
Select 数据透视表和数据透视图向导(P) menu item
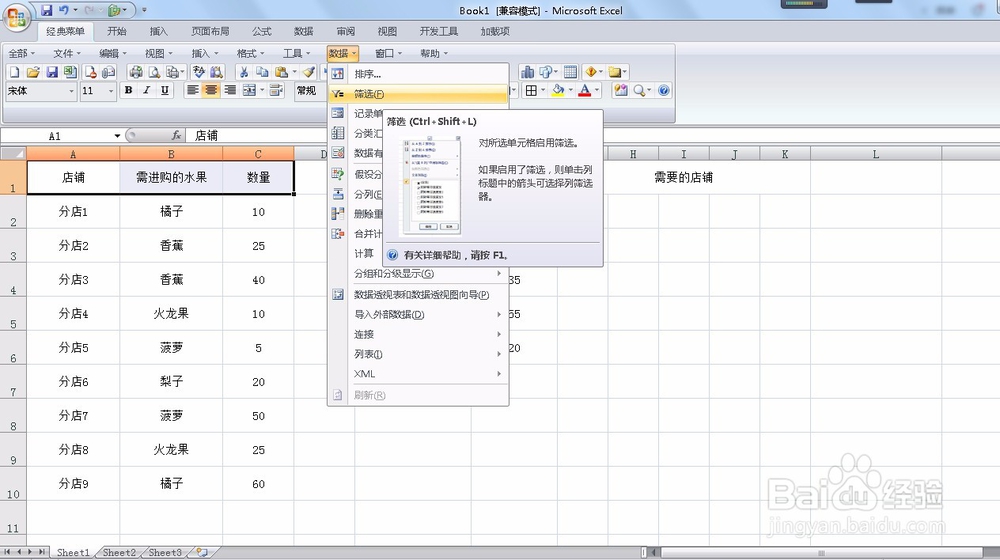(x=418, y=295)
